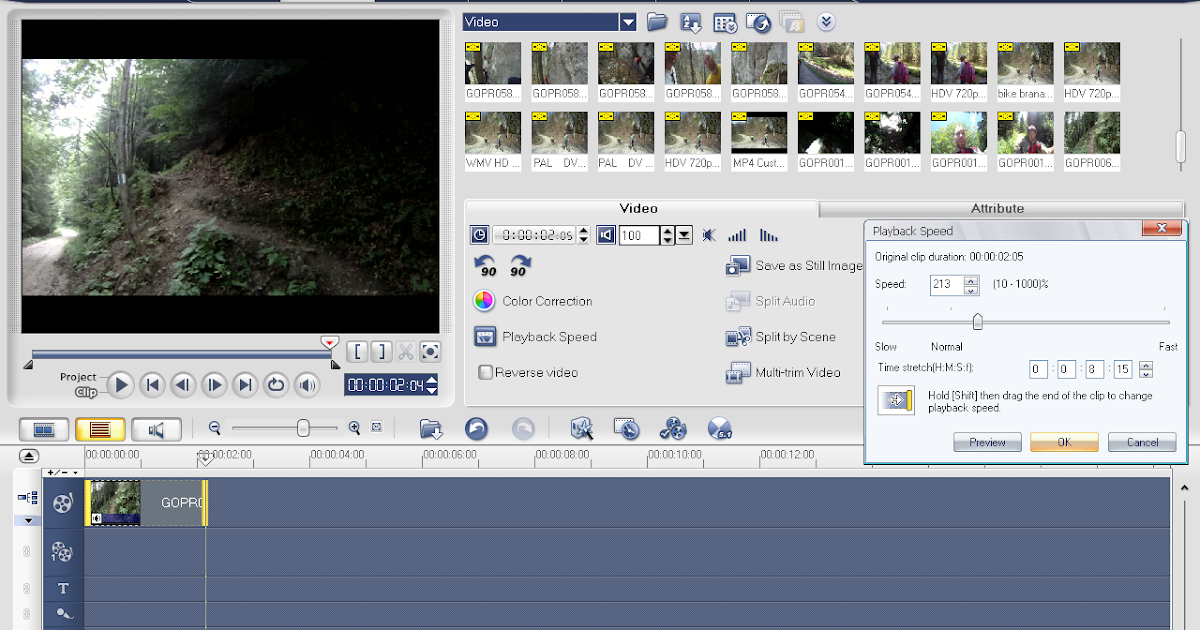Expand the library options chevron
Viewport: 1200px width, 630px height.
826,21
